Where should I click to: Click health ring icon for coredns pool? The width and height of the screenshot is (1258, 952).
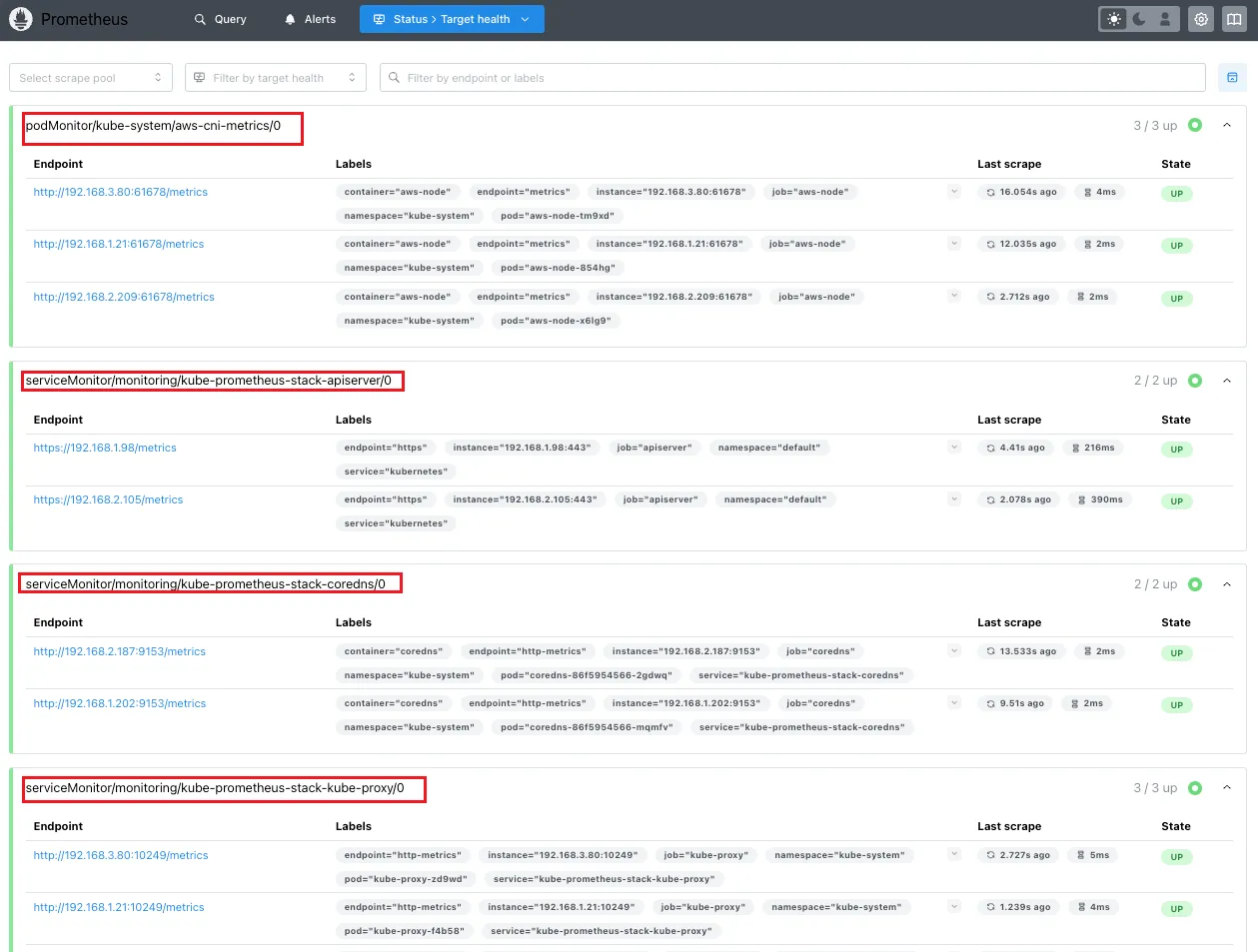1195,584
